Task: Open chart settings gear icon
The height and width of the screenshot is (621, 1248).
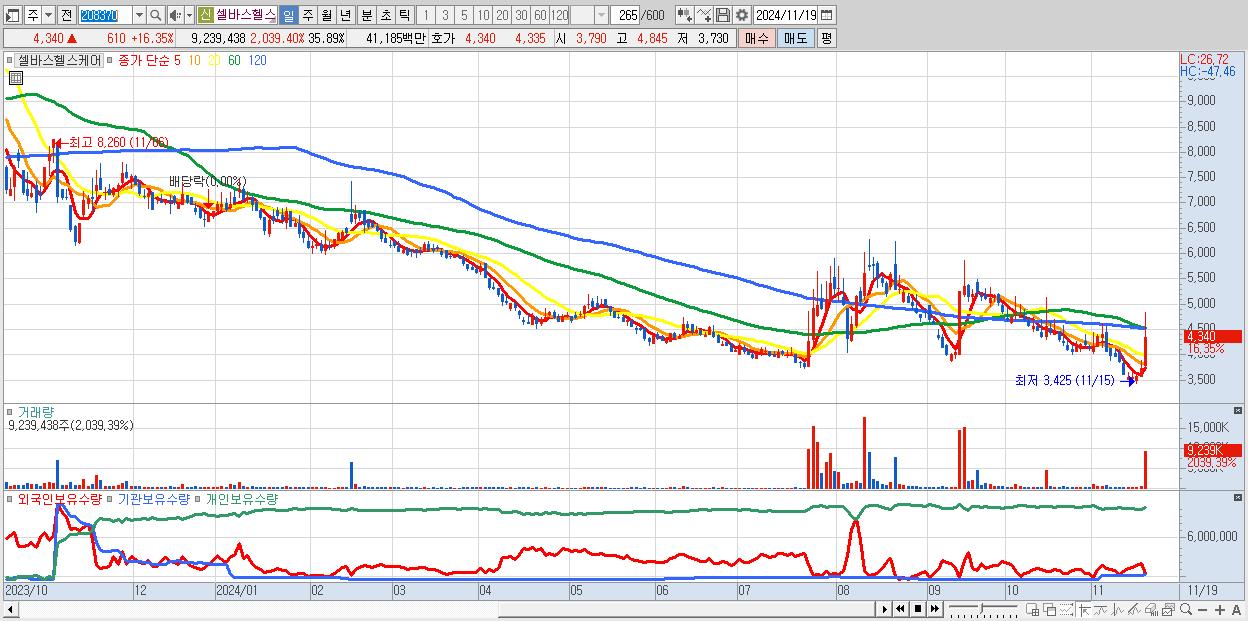Action: [741, 15]
